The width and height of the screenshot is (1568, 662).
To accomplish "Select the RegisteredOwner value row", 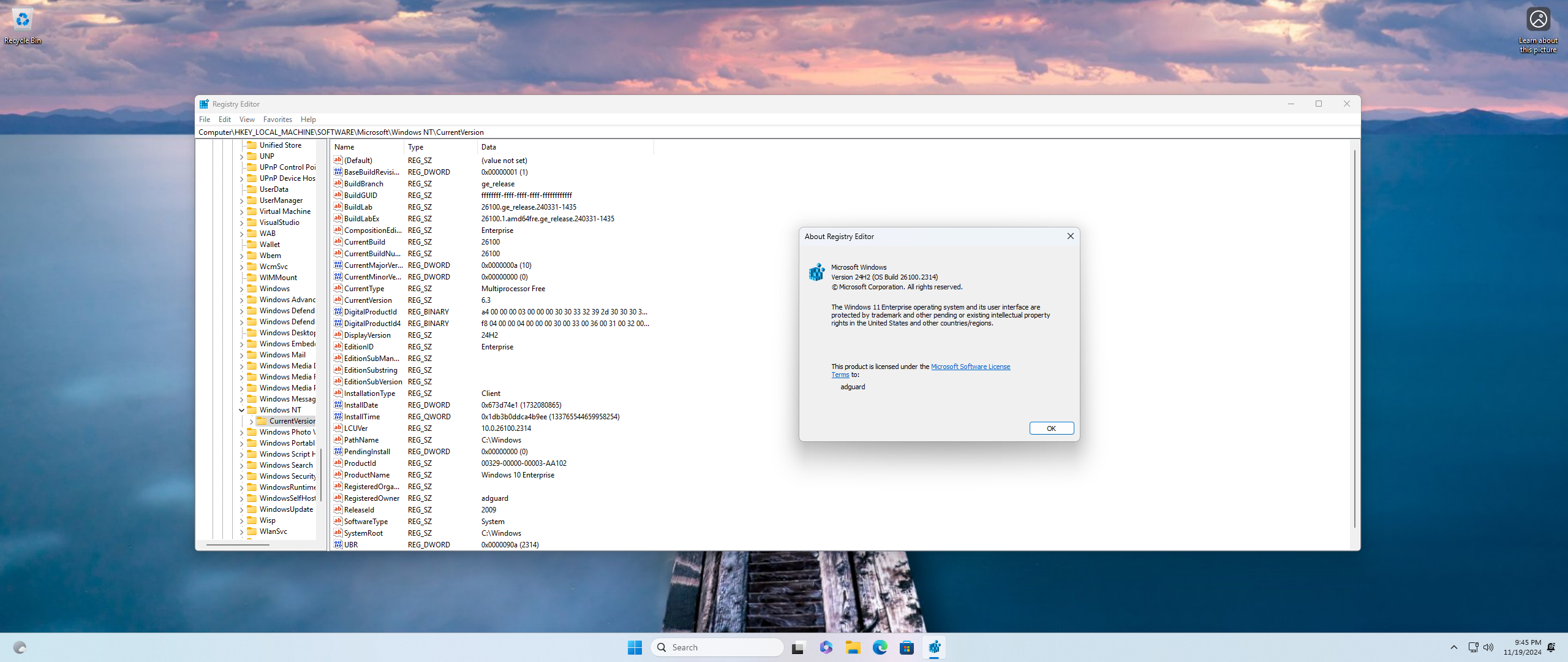I will (492, 498).
